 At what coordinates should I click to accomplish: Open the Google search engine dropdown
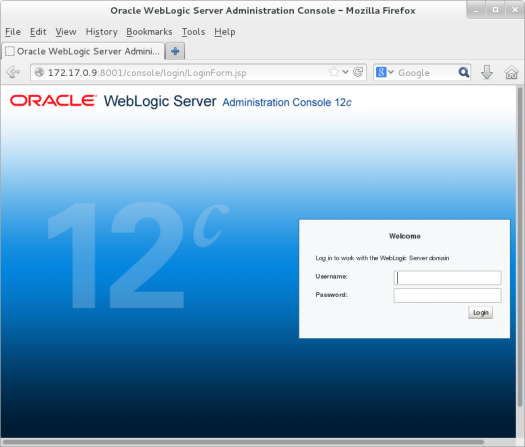384,72
